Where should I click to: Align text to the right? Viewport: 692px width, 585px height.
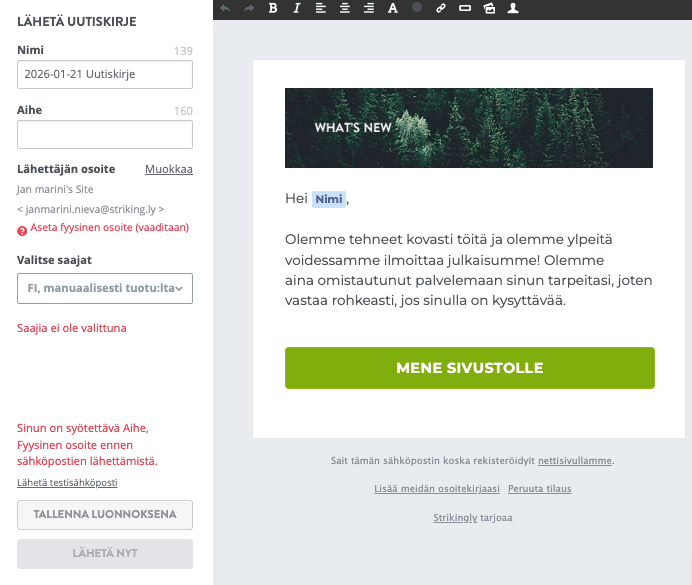click(x=369, y=8)
